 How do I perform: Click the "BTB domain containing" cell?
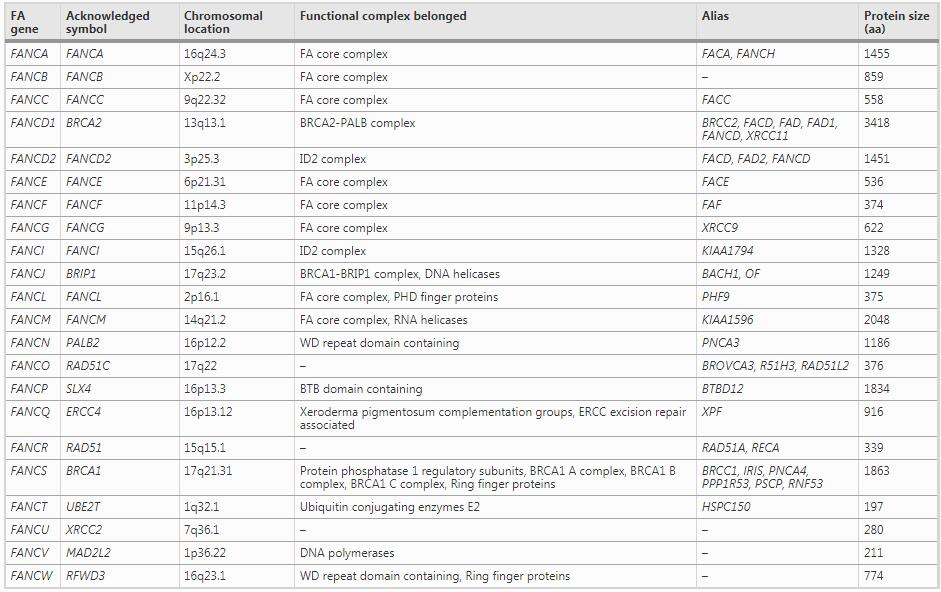(x=361, y=389)
